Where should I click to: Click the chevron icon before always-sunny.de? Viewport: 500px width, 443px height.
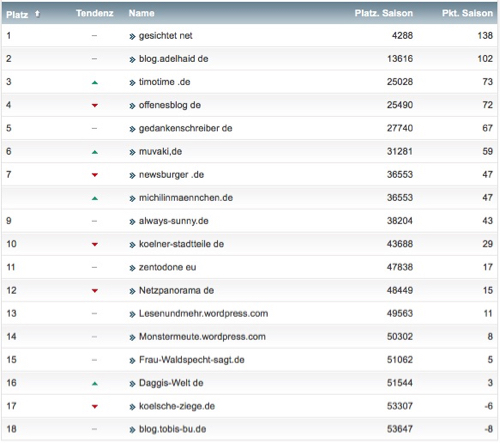coord(132,222)
